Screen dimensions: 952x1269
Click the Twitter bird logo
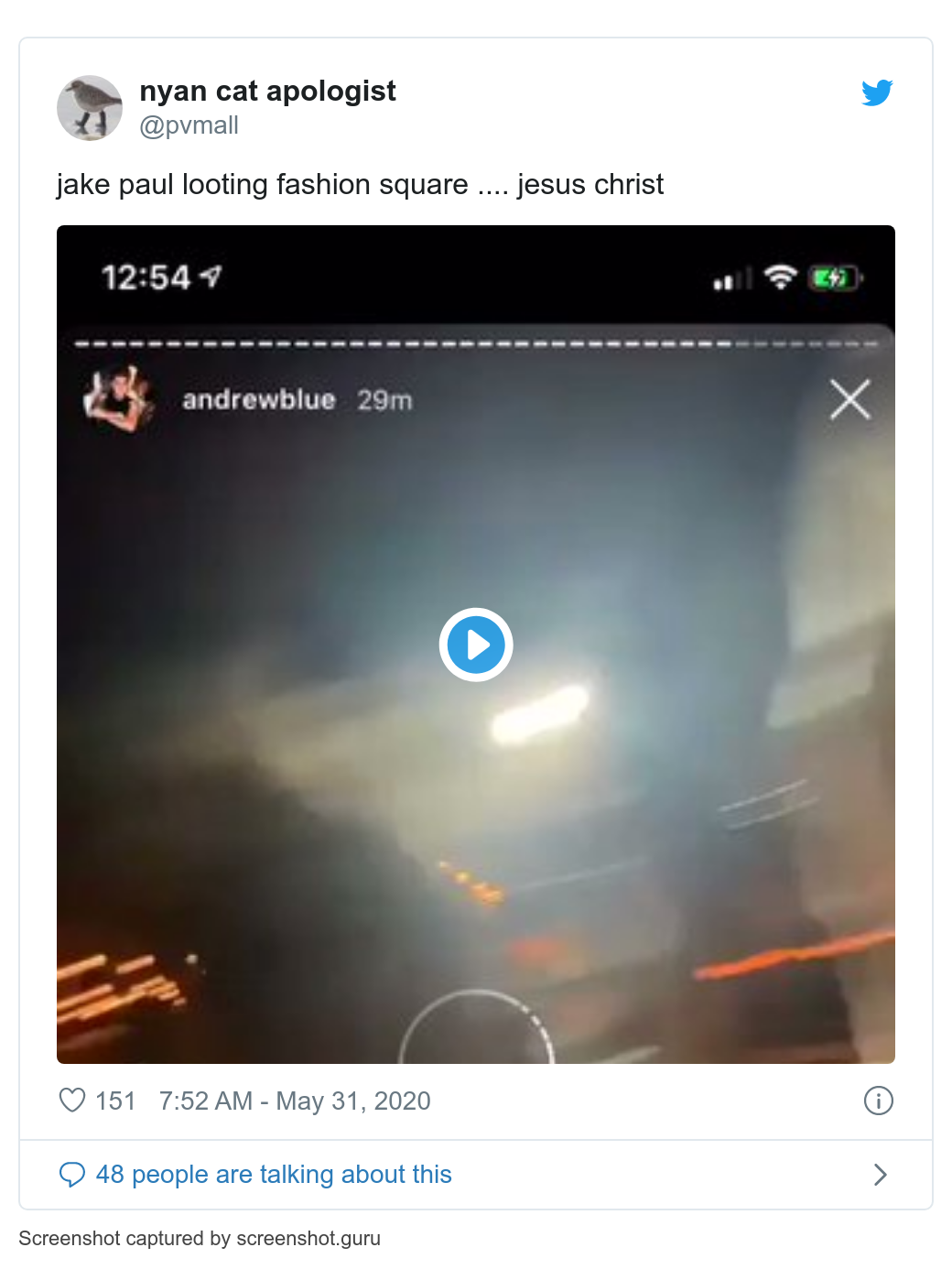[x=877, y=92]
